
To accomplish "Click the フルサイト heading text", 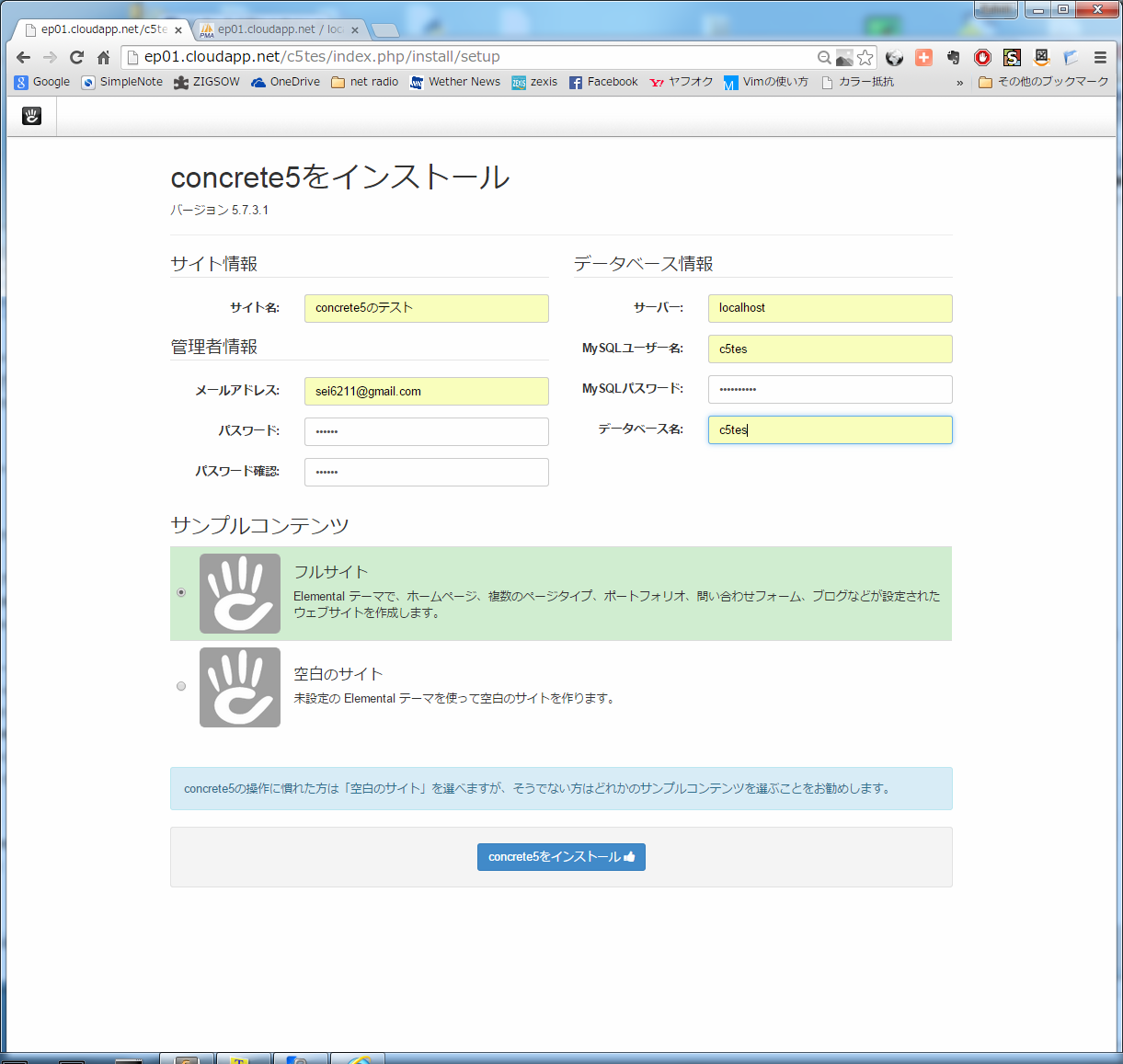I will pyautogui.click(x=330, y=572).
